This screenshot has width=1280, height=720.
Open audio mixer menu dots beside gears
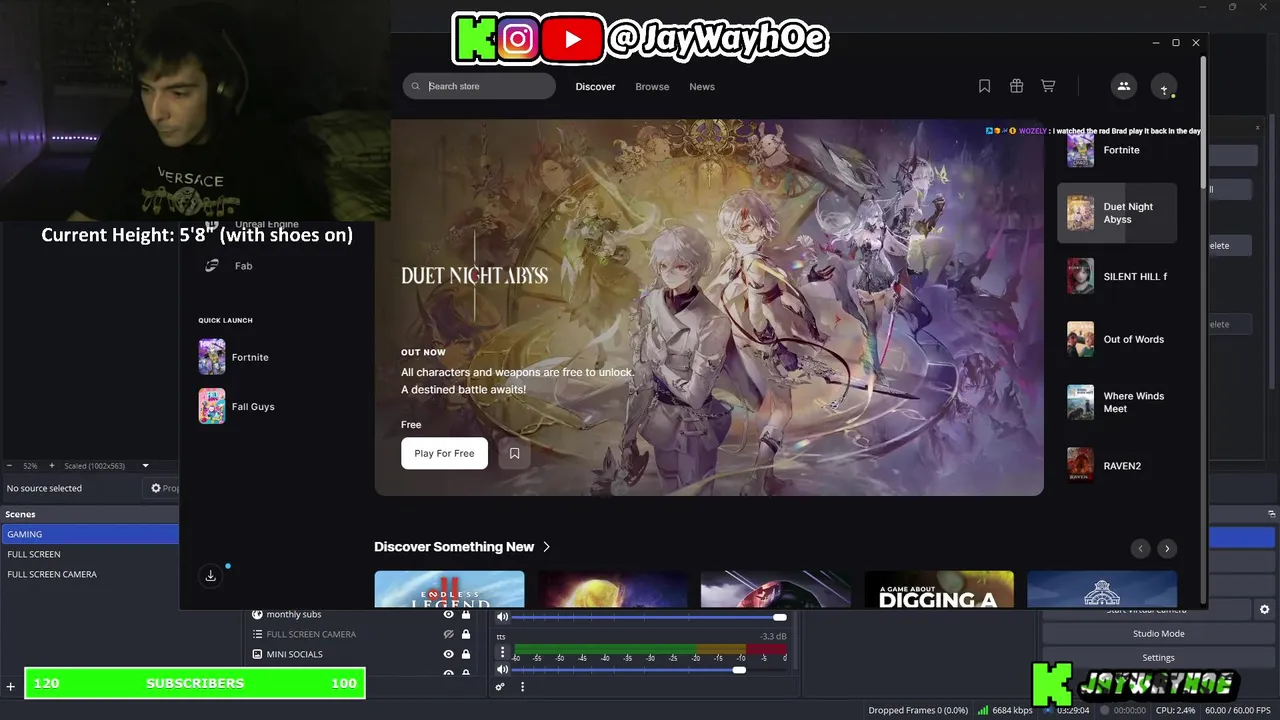click(x=522, y=686)
